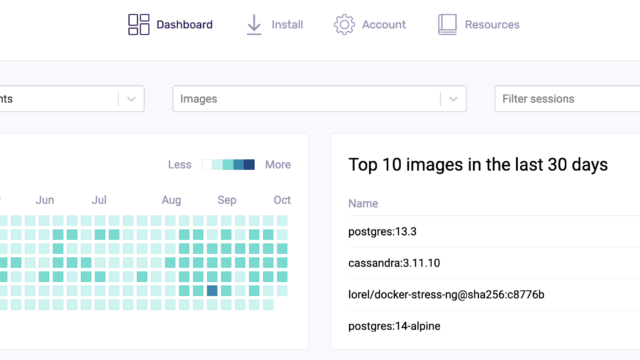Click the darkest blue heatmap cell in September
The width and height of the screenshot is (640, 360).
(x=212, y=291)
